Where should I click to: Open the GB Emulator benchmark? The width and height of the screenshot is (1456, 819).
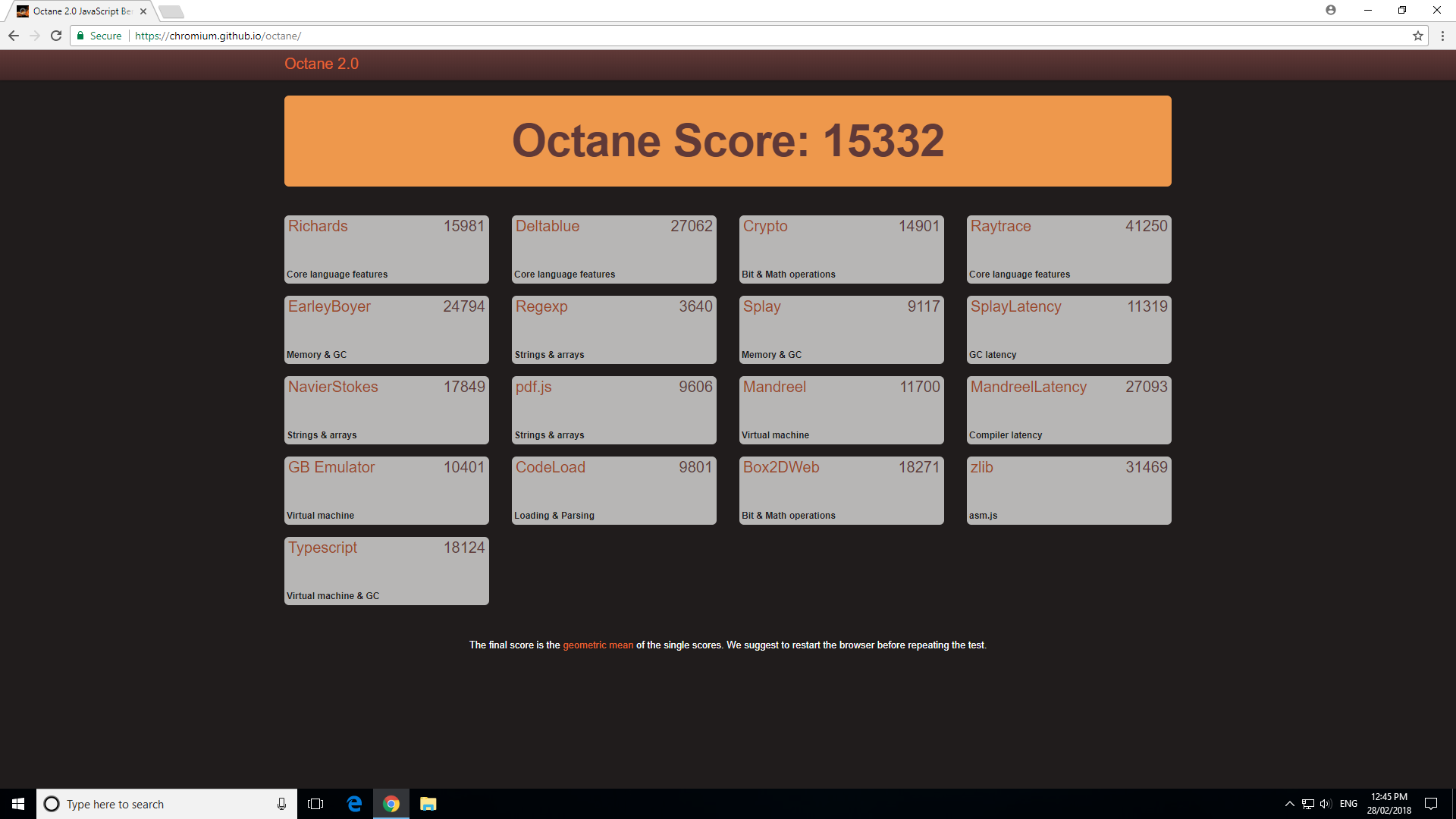point(331,467)
